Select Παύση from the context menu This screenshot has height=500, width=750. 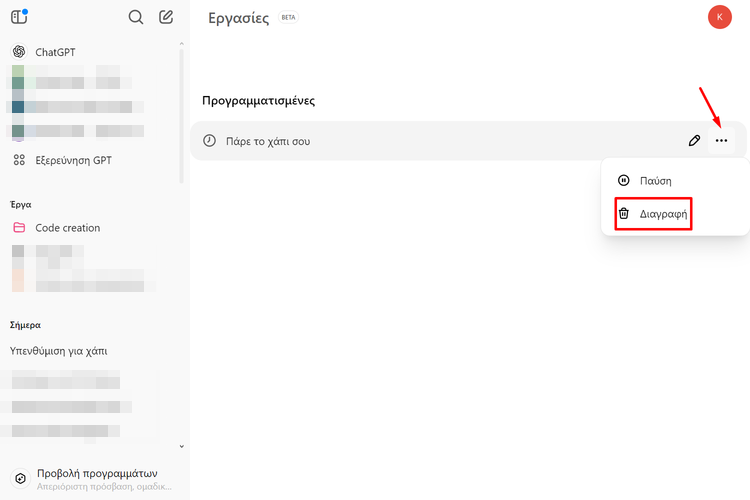coord(655,181)
